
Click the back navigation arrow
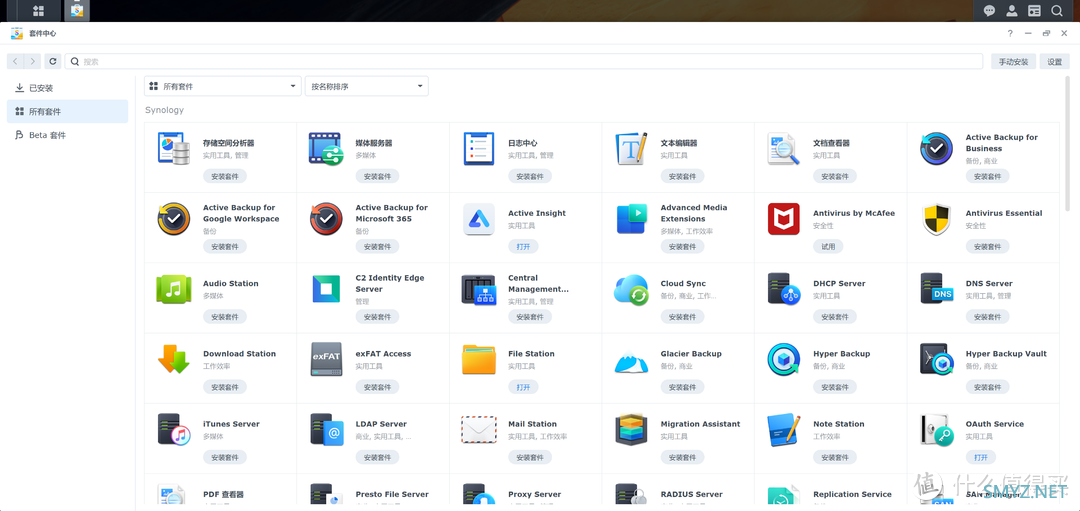[15, 61]
